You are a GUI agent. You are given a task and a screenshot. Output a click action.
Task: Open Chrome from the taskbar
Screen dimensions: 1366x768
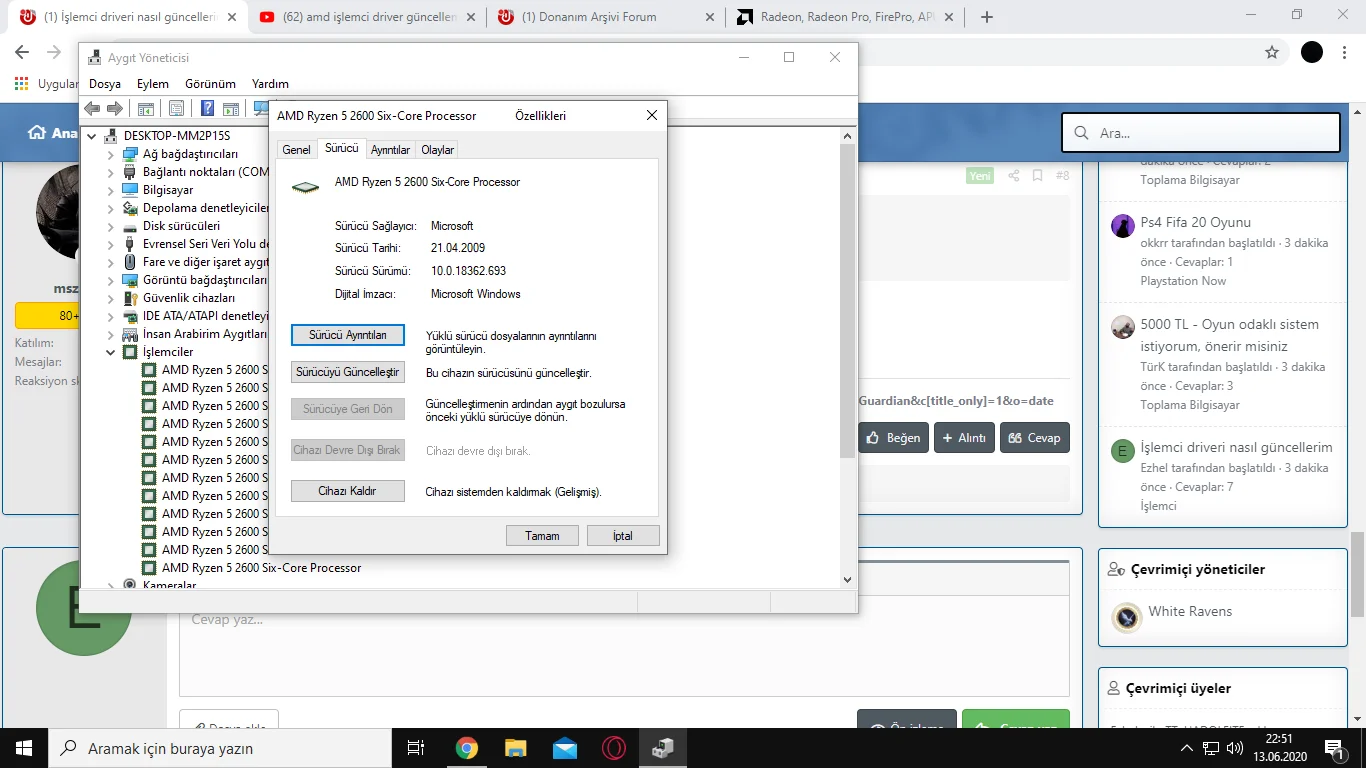(x=467, y=748)
